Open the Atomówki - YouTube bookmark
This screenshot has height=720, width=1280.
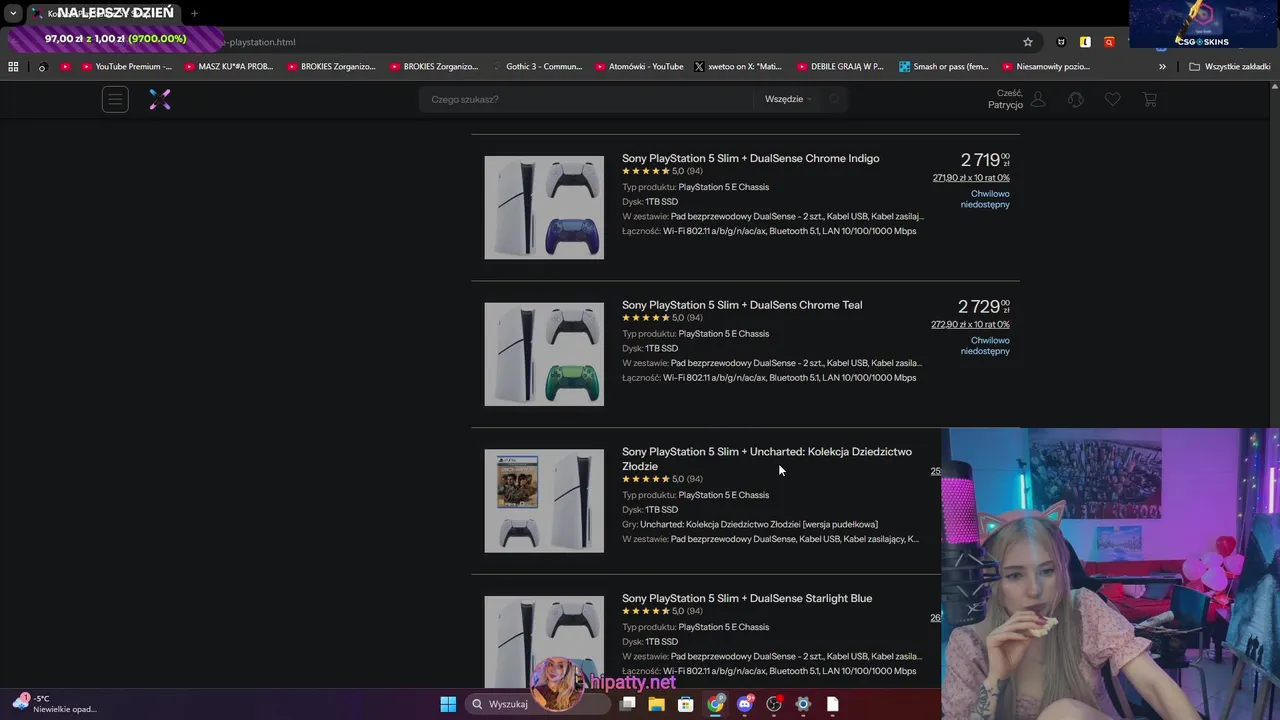(x=639, y=67)
